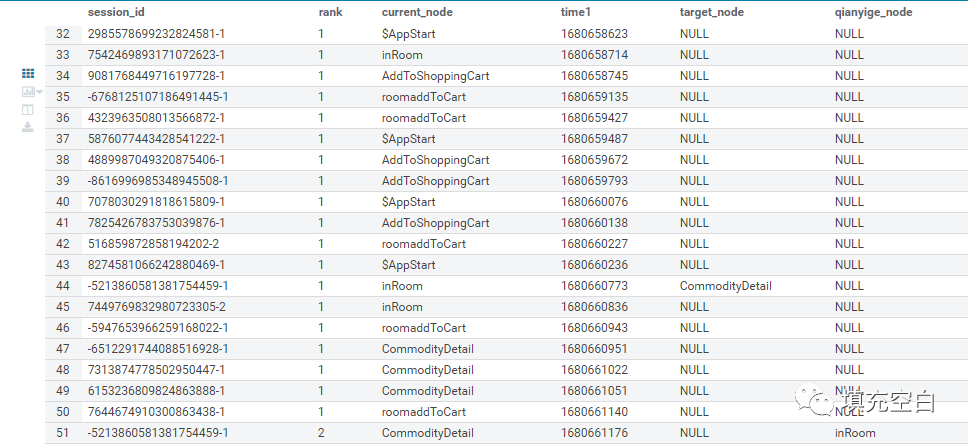Click $AppStart in row 32
Image resolution: width=968 pixels, height=444 pixels.
tap(409, 34)
